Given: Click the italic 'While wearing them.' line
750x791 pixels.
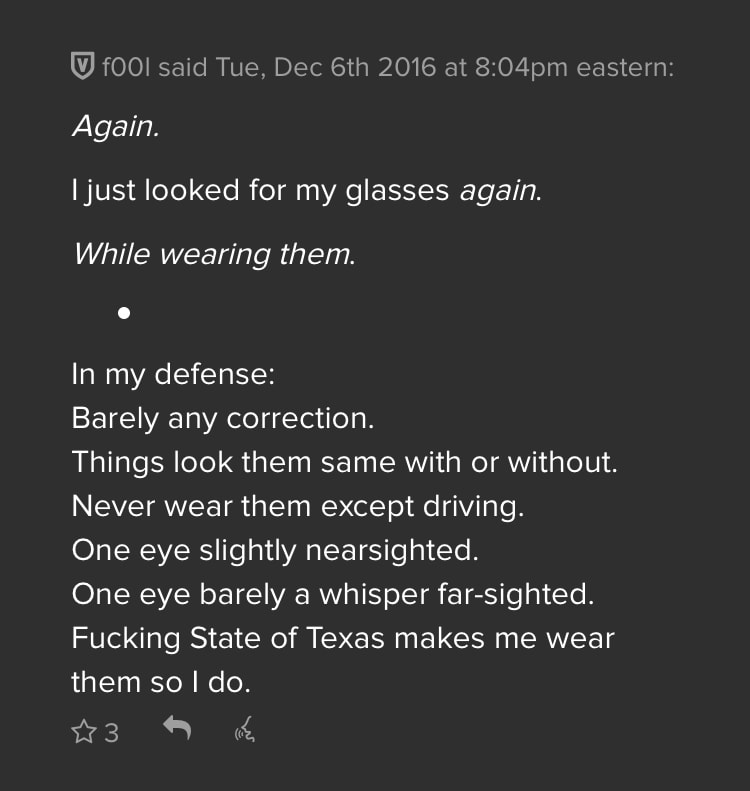Looking at the screenshot, I should pyautogui.click(x=213, y=254).
